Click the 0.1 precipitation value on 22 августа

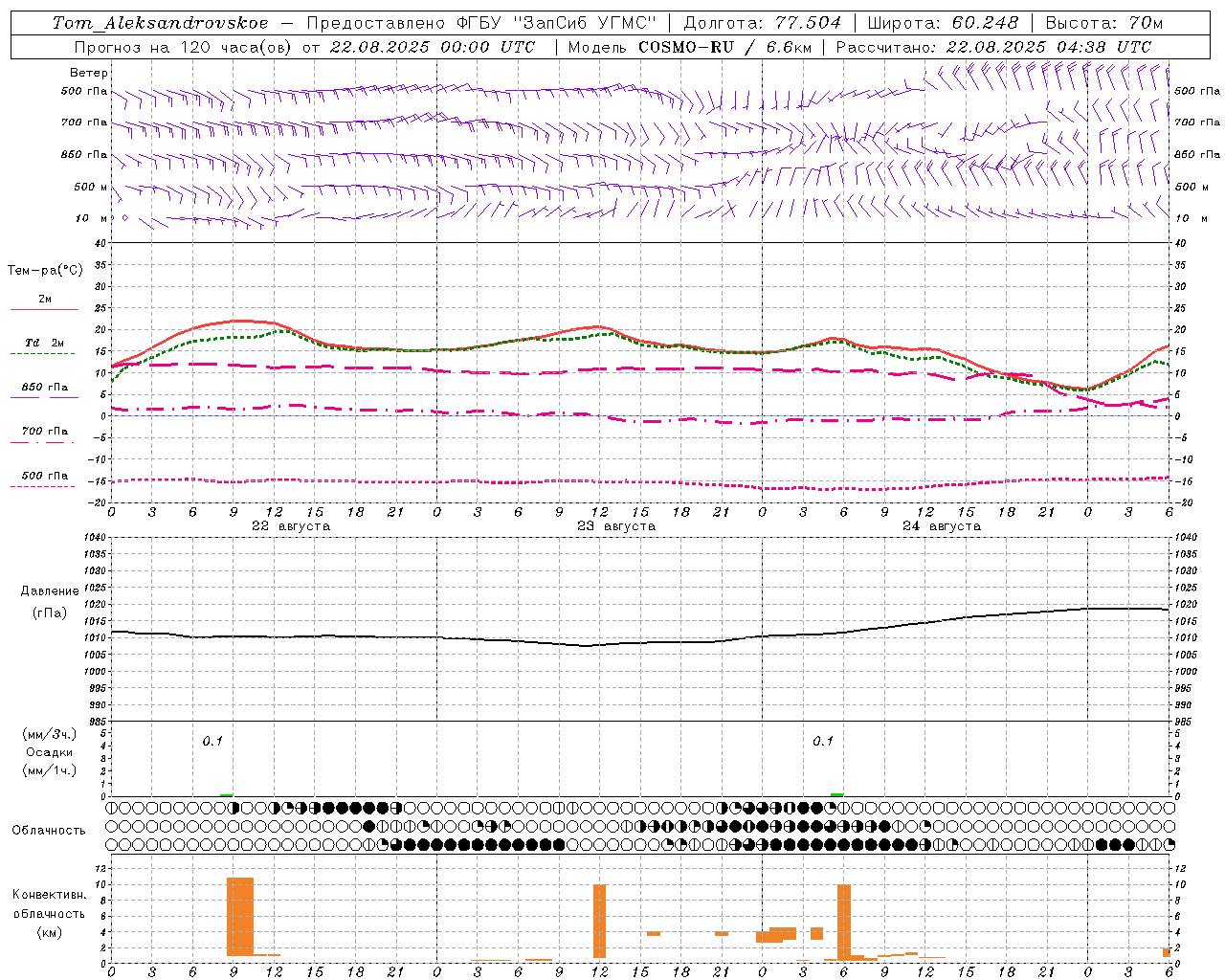[212, 742]
